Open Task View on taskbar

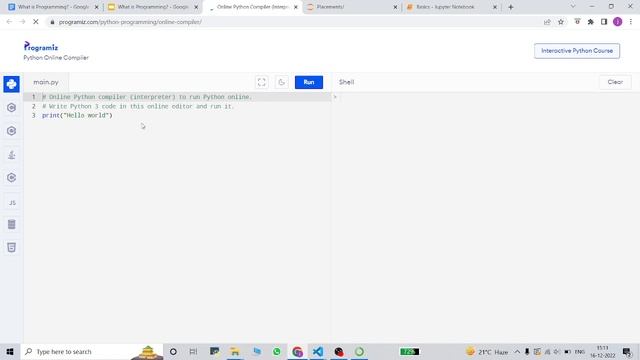(x=193, y=351)
